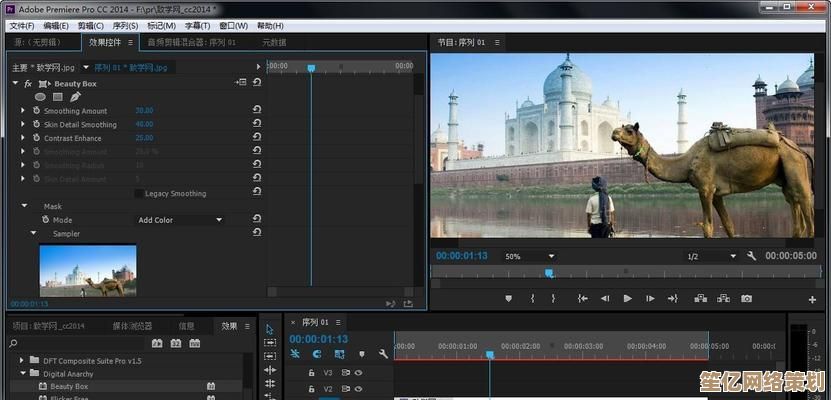Click the Step Forward one frame button
This screenshot has height=400, width=831.
click(x=650, y=298)
